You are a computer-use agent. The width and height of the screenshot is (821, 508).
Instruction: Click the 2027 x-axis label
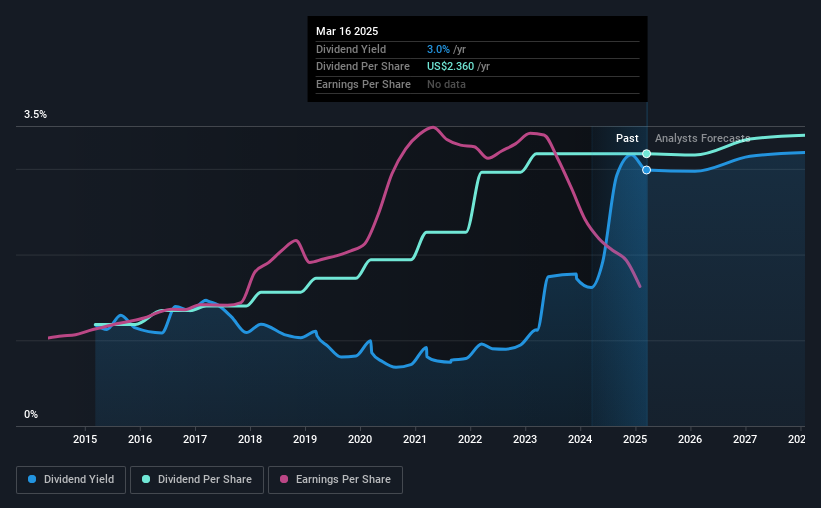pyautogui.click(x=745, y=439)
